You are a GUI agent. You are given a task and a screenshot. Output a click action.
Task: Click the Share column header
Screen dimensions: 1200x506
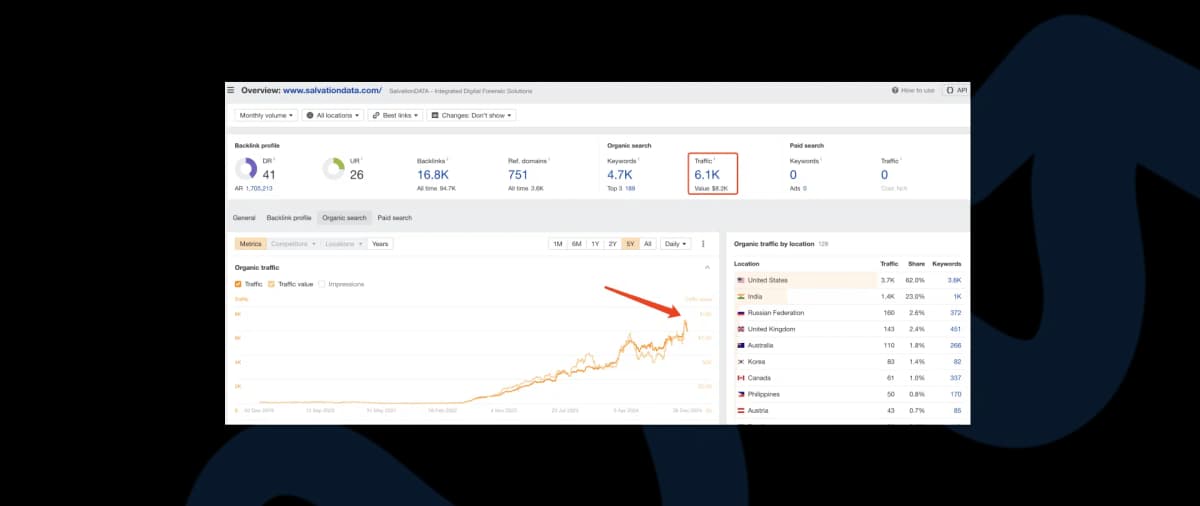(x=917, y=264)
